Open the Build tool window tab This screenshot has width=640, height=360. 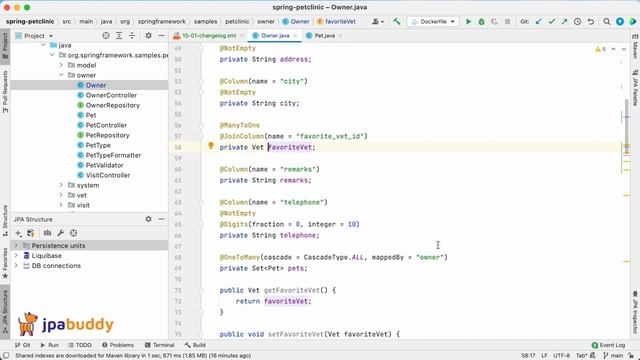195,345
